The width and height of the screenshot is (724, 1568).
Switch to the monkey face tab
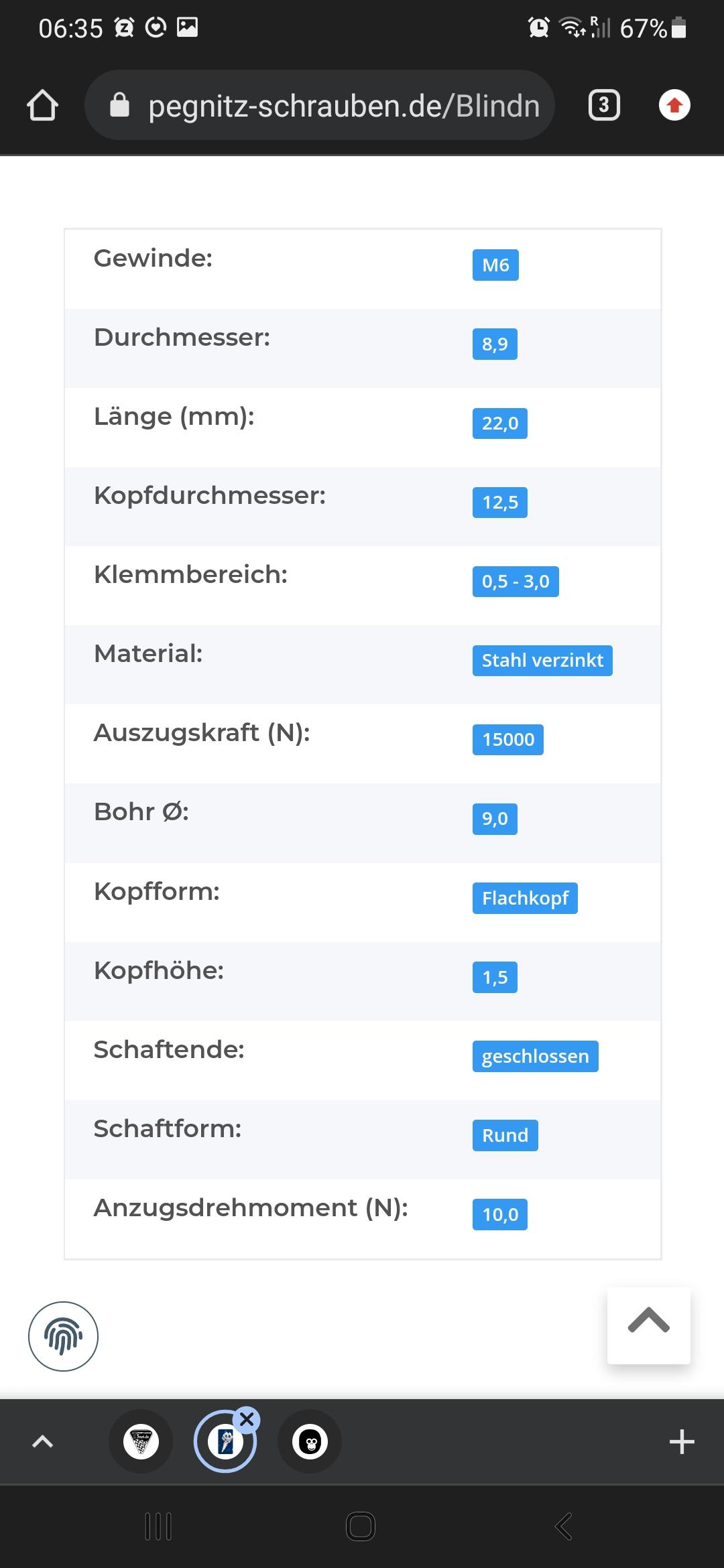tap(310, 1441)
